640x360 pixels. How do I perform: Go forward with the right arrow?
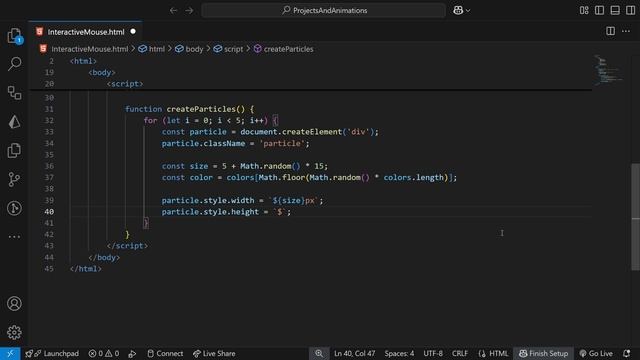point(189,10)
